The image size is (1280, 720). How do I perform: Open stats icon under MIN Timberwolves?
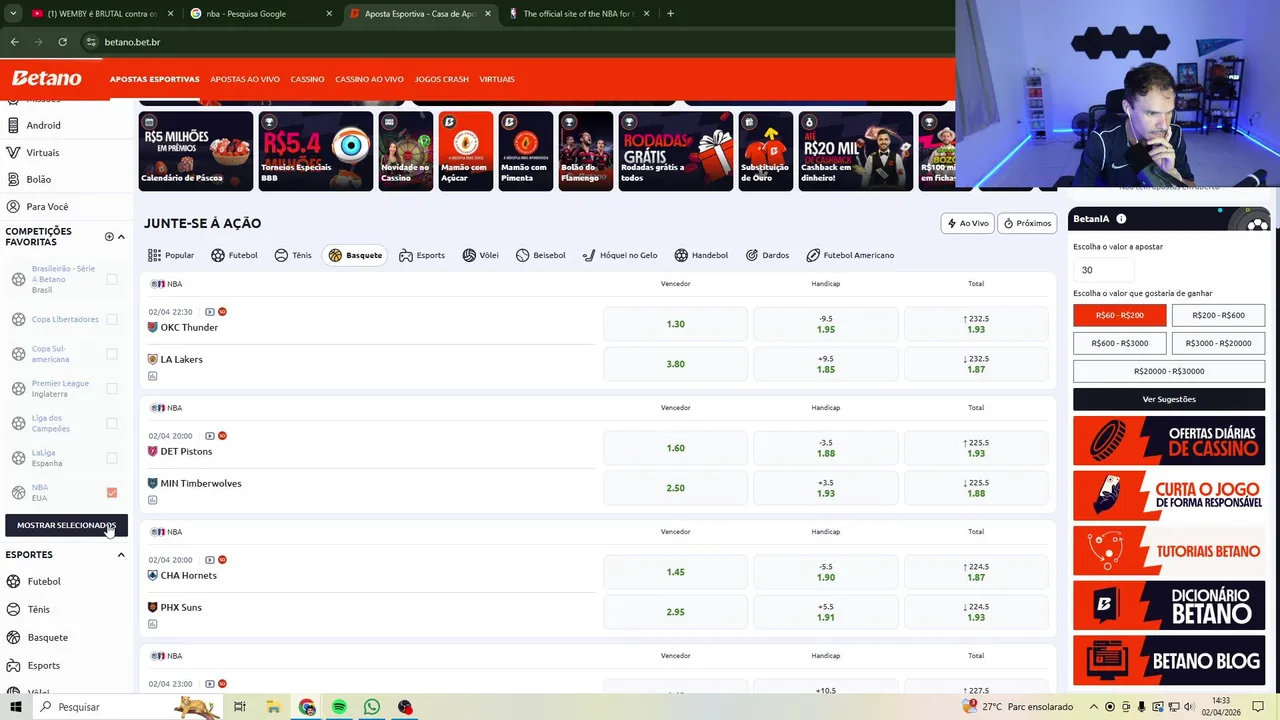(x=153, y=500)
